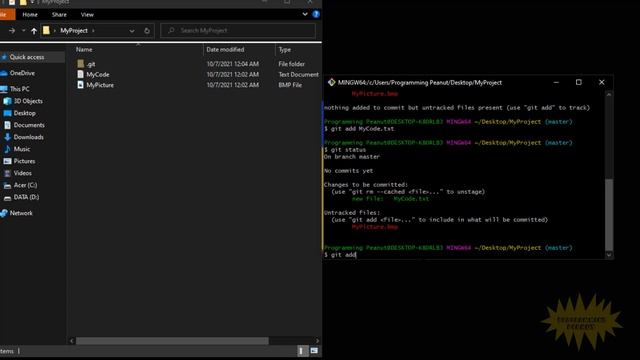Select the .git folder
The height and width of the screenshot is (360, 640).
point(91,64)
